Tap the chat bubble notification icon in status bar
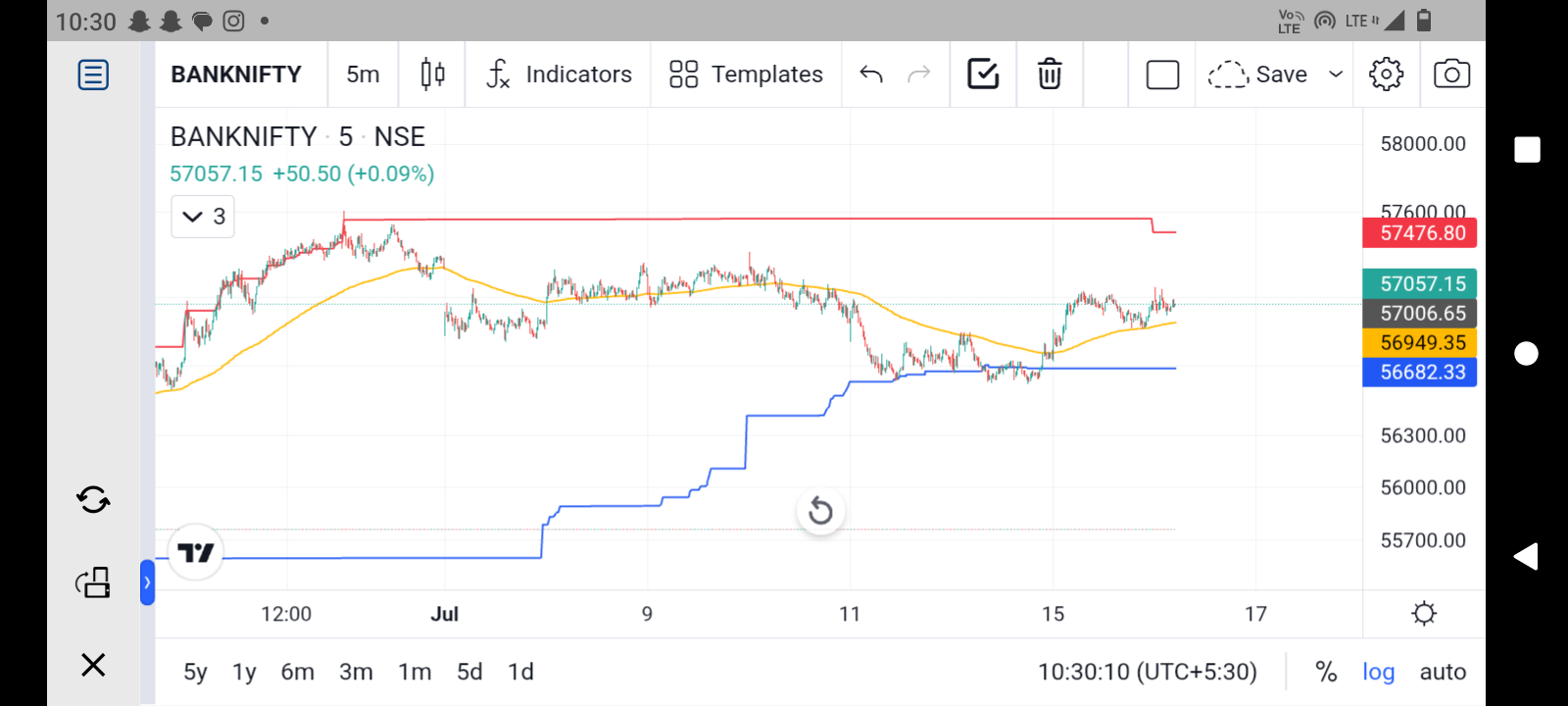Screen dimensions: 1568x706 click(202, 21)
